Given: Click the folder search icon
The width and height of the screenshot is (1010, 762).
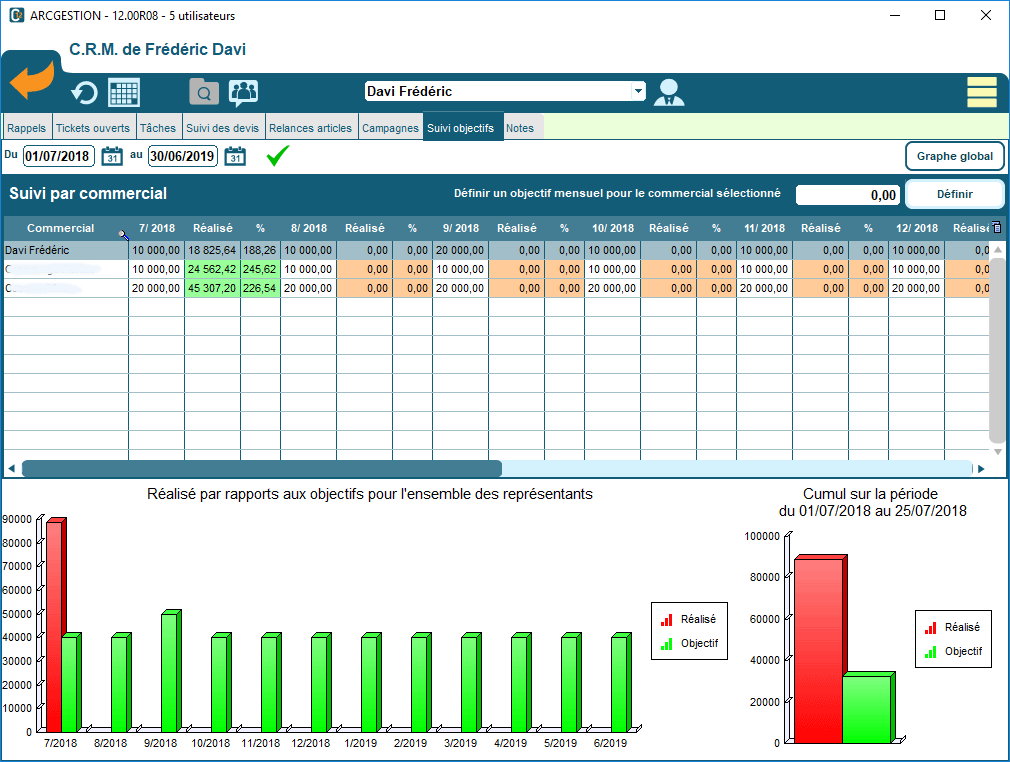Looking at the screenshot, I should click(x=203, y=93).
